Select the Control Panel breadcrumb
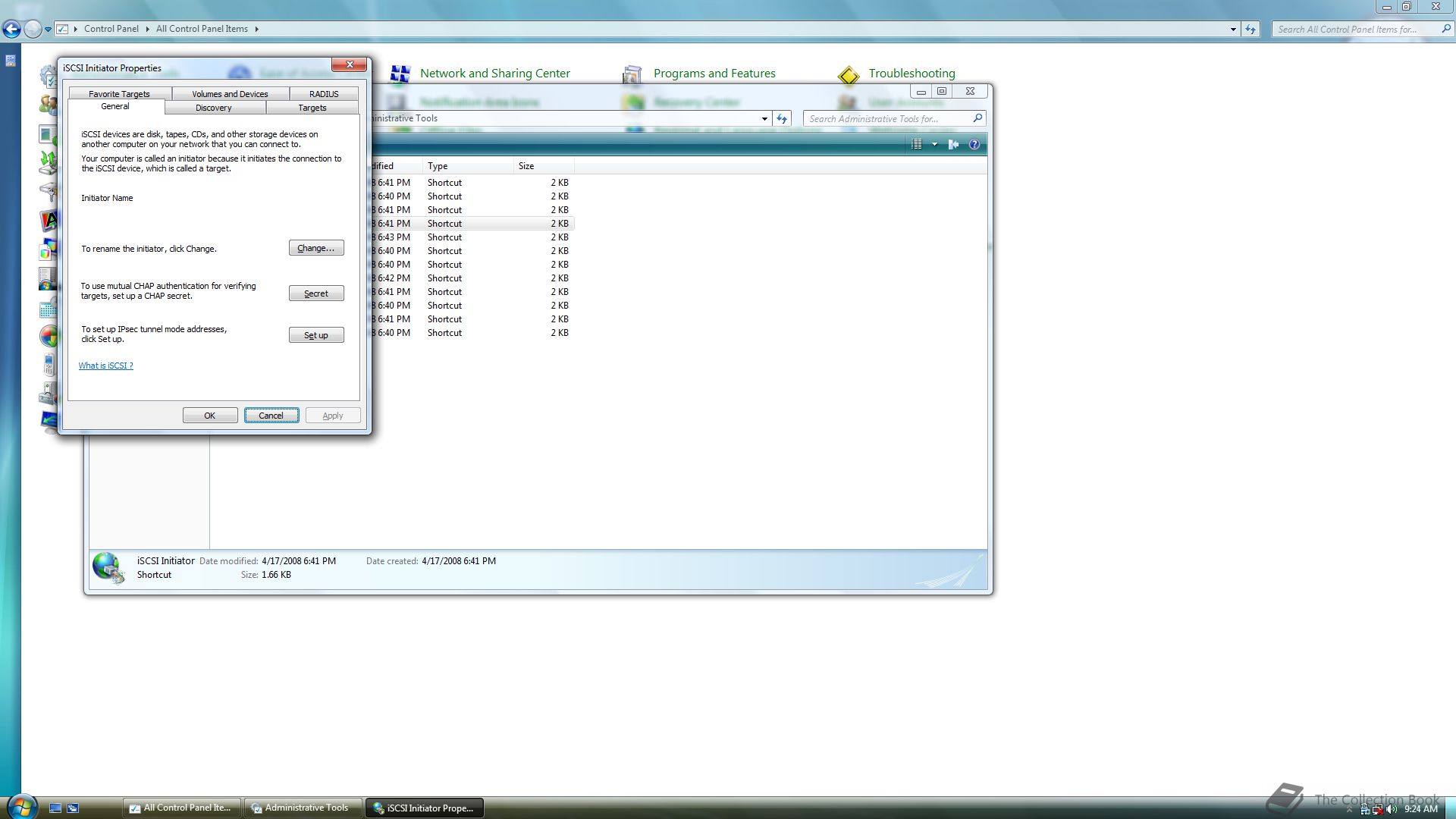The height and width of the screenshot is (819, 1456). pyautogui.click(x=111, y=29)
